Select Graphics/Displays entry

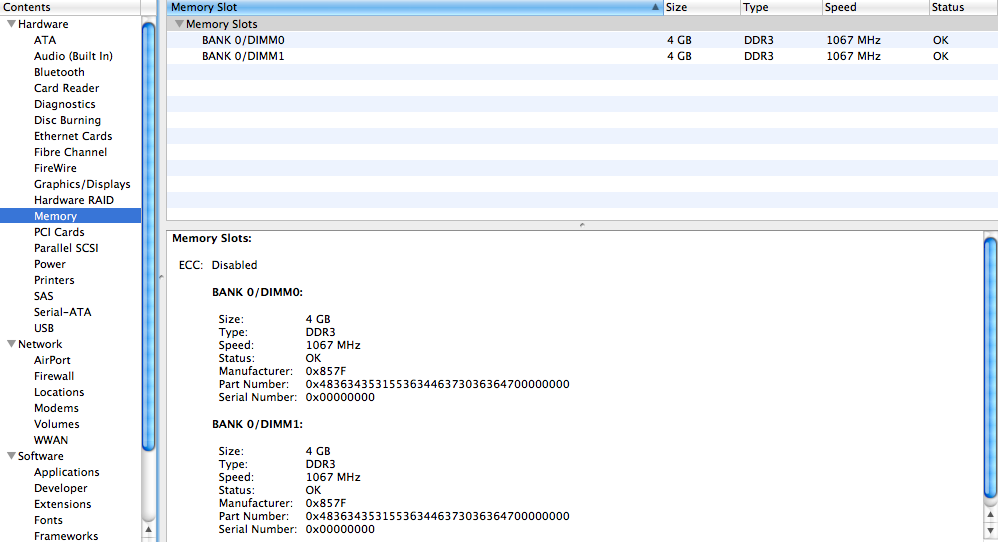tap(82, 184)
